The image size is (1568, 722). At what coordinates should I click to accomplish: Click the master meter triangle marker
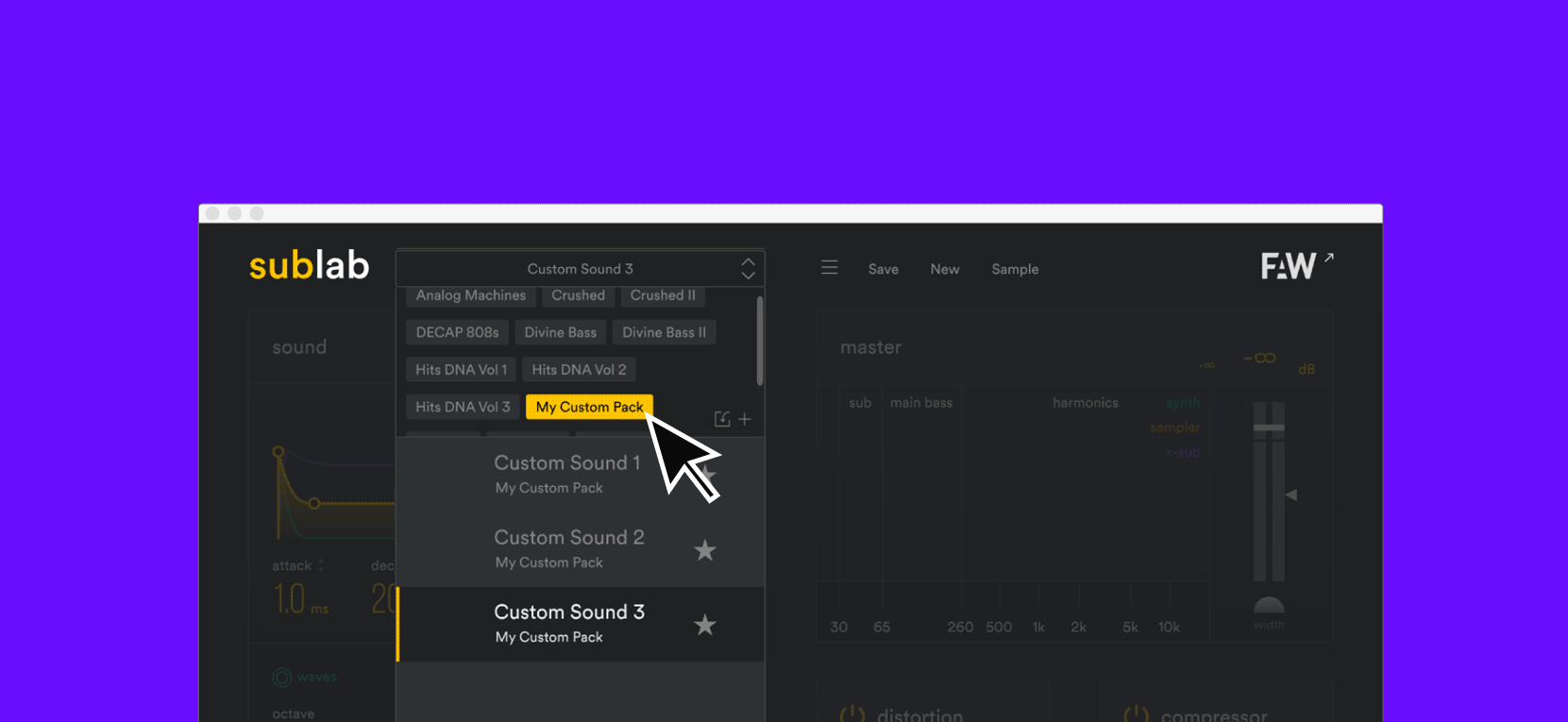point(1290,495)
